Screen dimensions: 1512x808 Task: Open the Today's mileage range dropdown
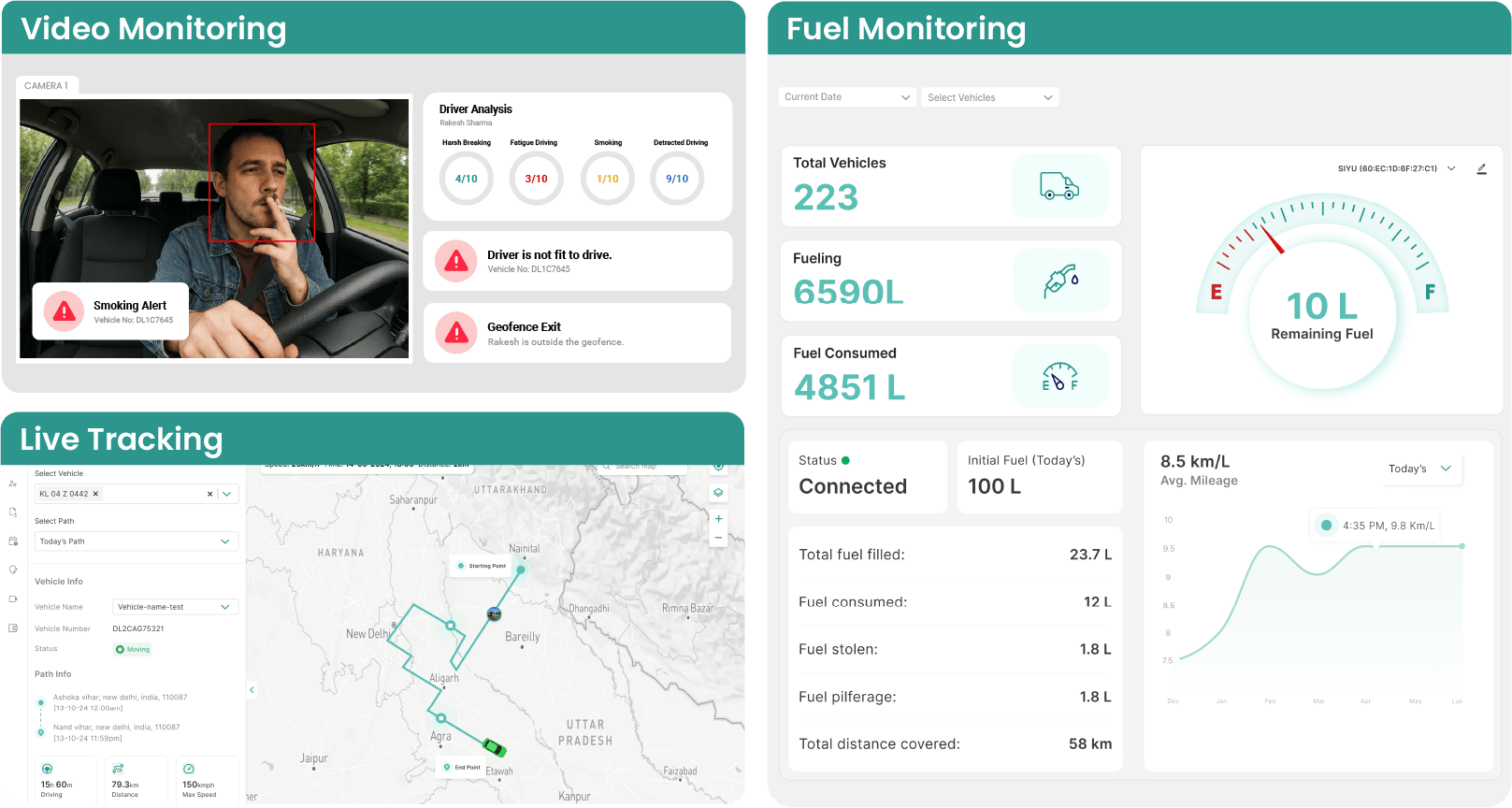[1420, 469]
